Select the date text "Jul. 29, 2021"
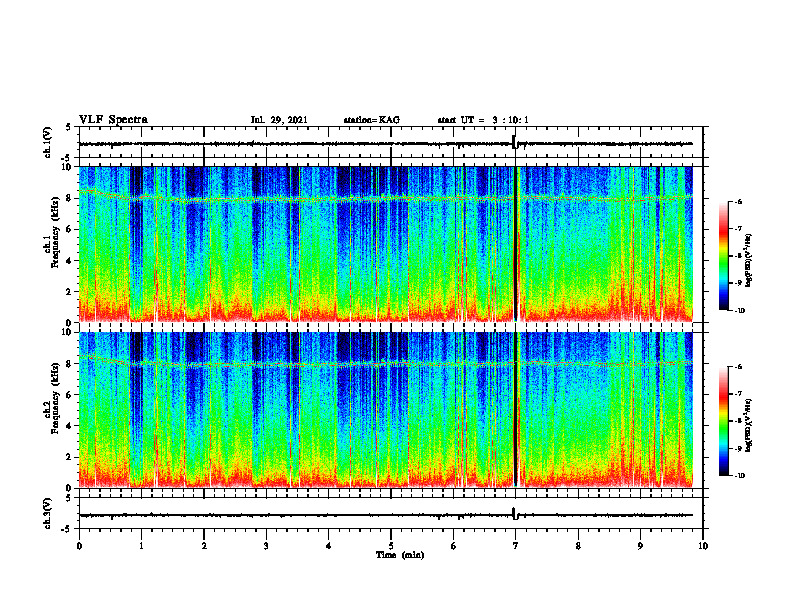Screen dimensions: 792x612 [x=279, y=120]
